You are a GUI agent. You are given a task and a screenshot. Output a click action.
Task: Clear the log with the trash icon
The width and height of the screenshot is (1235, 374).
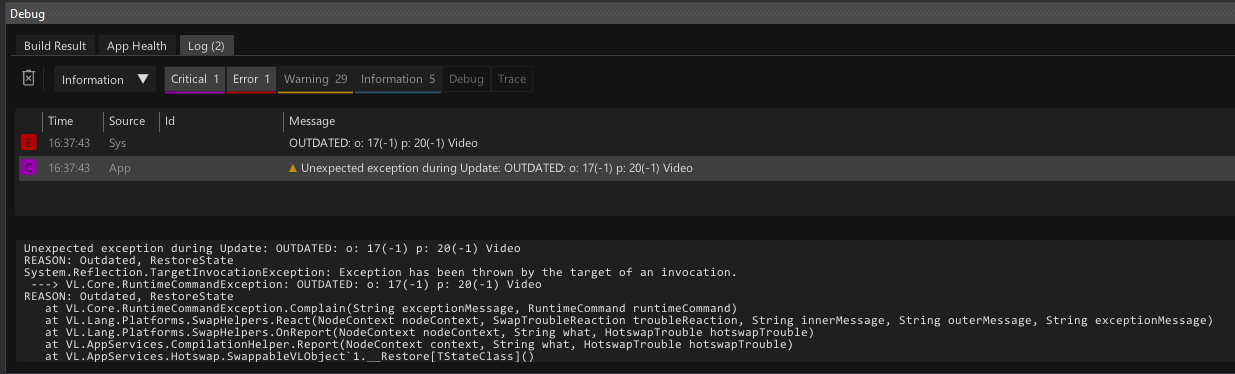coord(29,78)
